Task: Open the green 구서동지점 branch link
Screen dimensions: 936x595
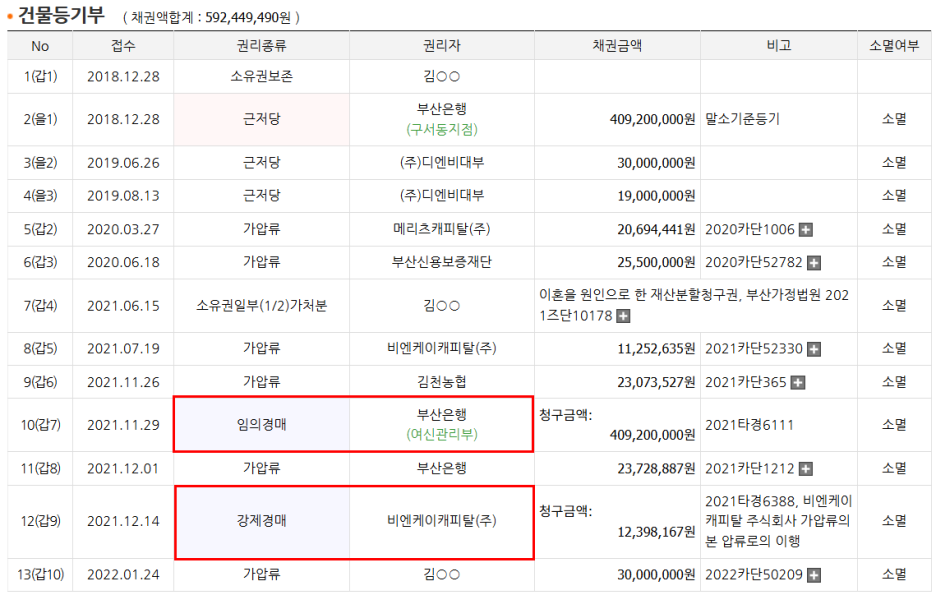Action: 441,129
